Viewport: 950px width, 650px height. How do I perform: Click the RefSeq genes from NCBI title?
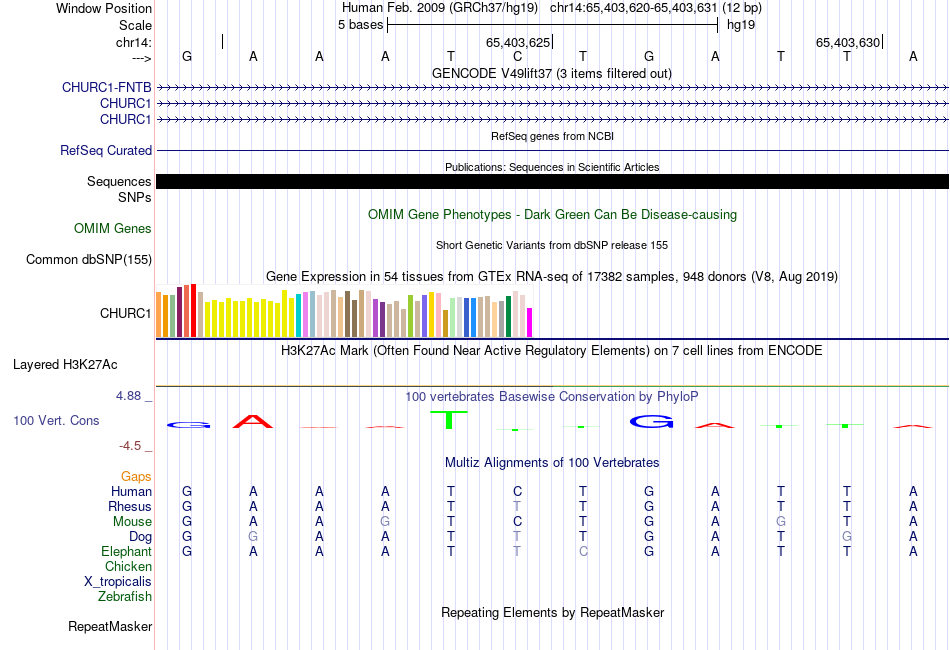[552, 136]
